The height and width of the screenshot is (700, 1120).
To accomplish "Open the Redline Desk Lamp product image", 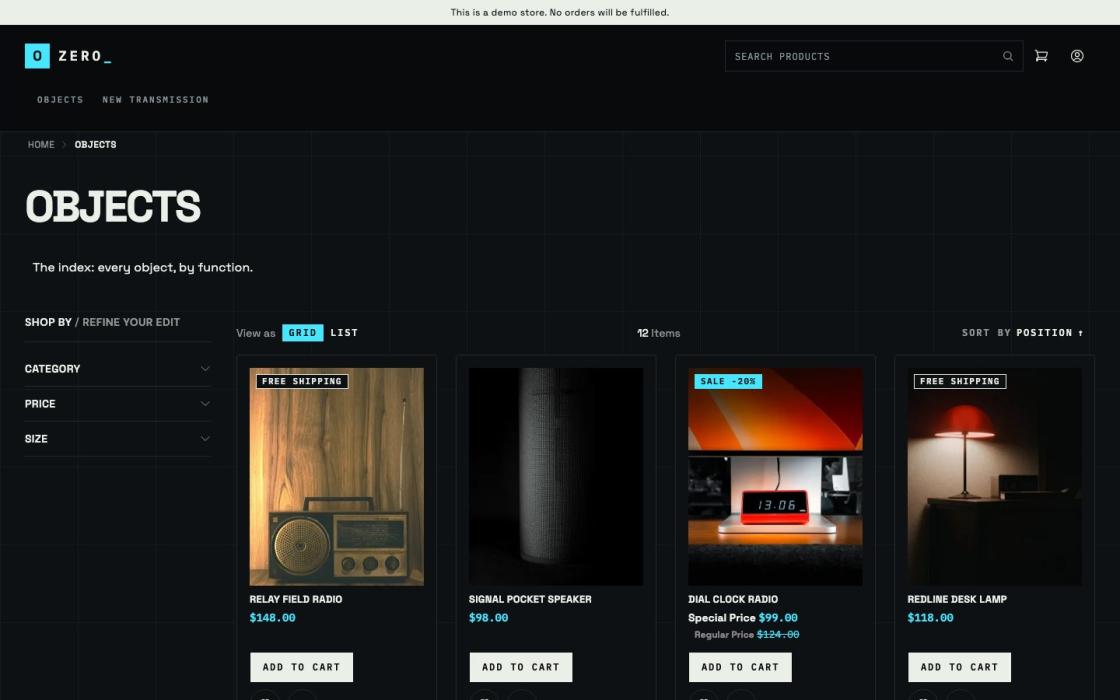I will tap(994, 476).
